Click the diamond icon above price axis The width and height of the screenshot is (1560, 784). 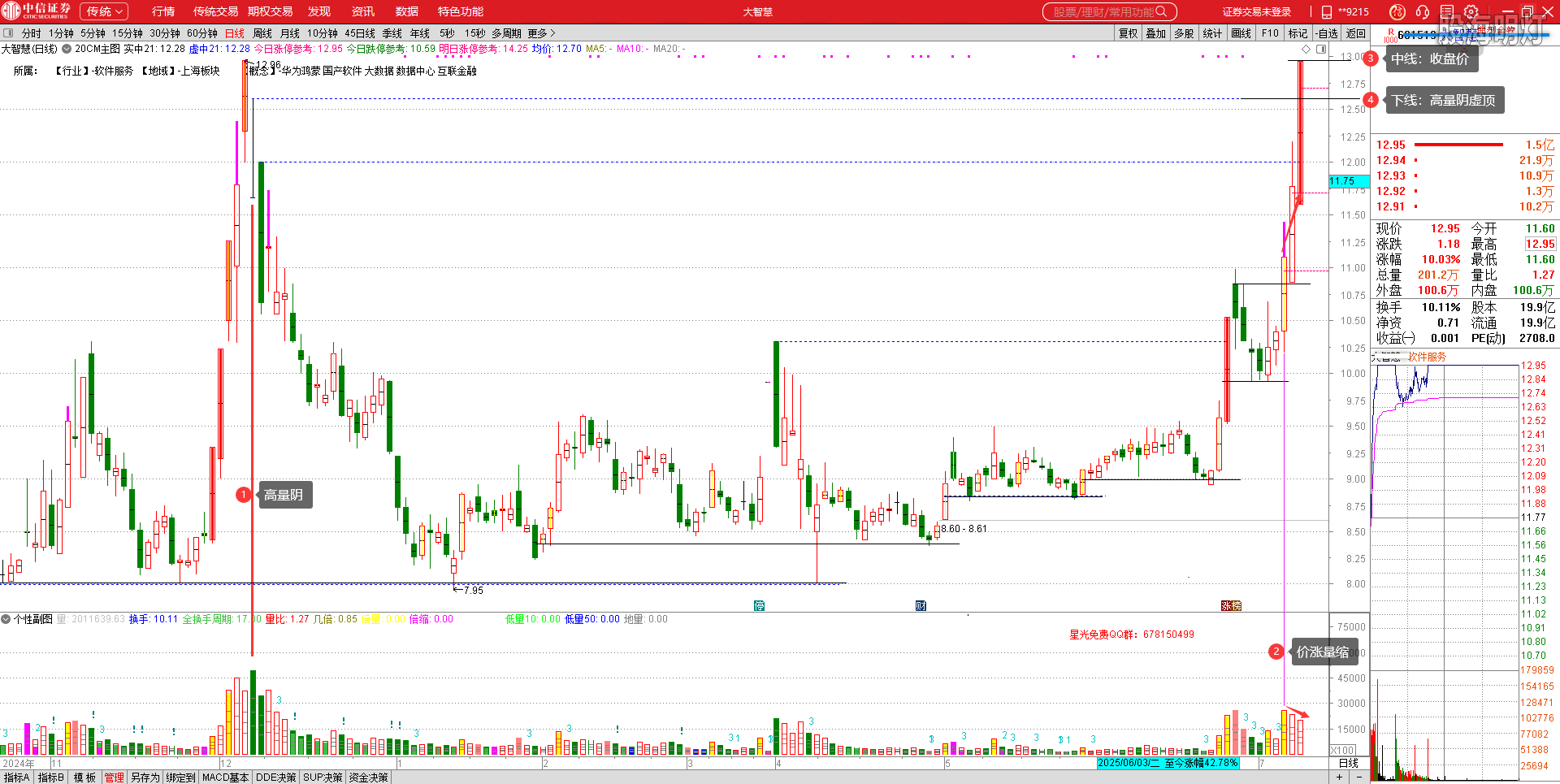(x=1306, y=49)
